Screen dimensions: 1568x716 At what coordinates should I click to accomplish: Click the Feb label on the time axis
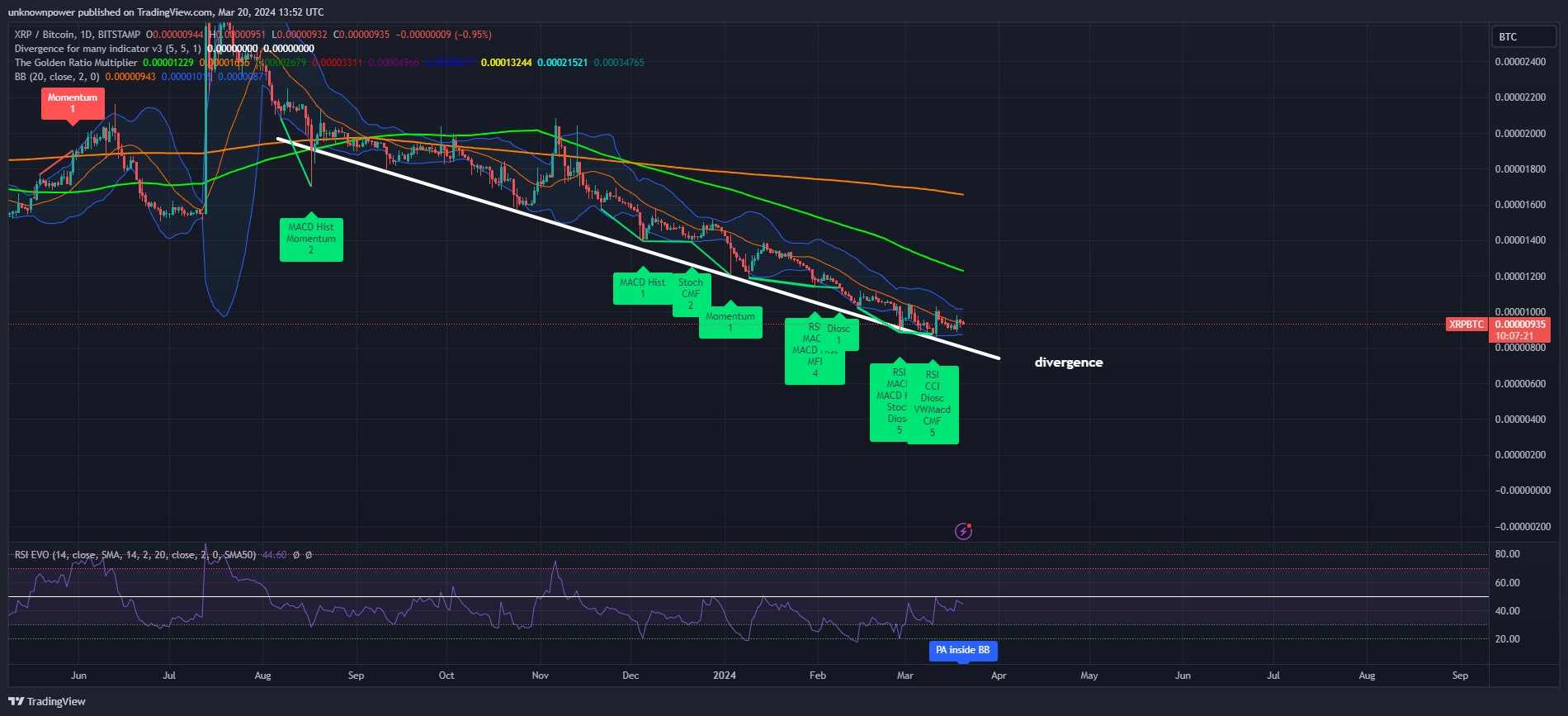[x=818, y=676]
